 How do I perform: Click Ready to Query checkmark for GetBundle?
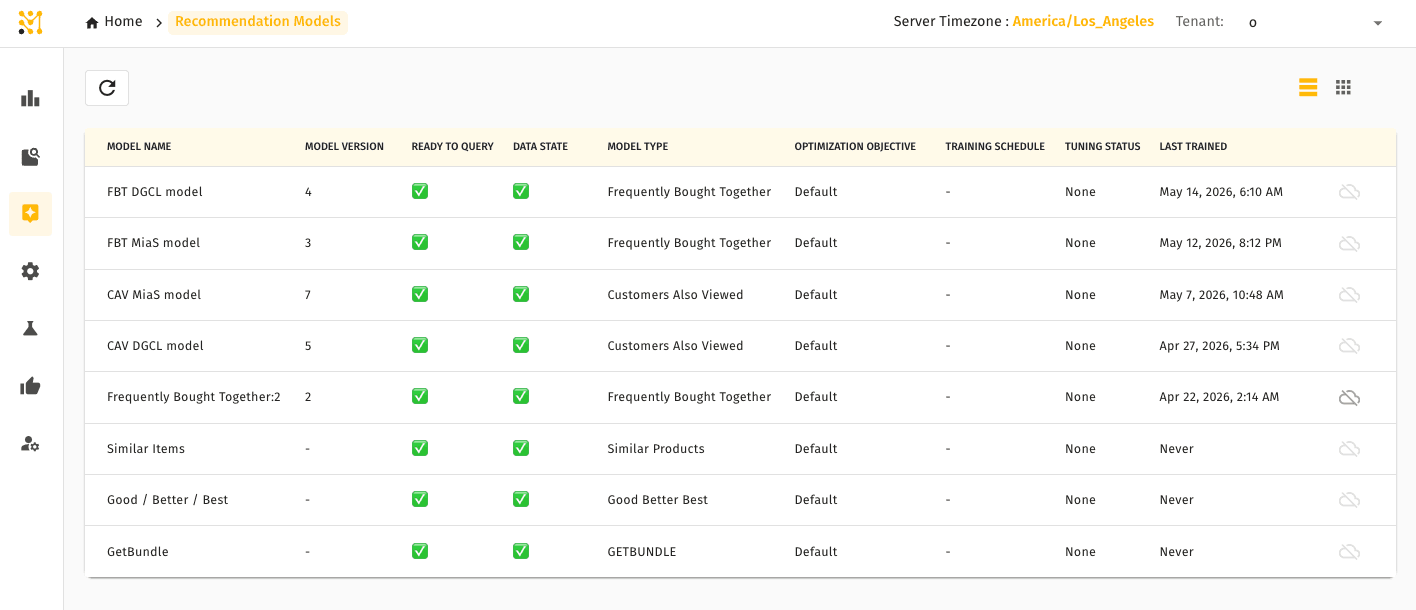(x=420, y=551)
